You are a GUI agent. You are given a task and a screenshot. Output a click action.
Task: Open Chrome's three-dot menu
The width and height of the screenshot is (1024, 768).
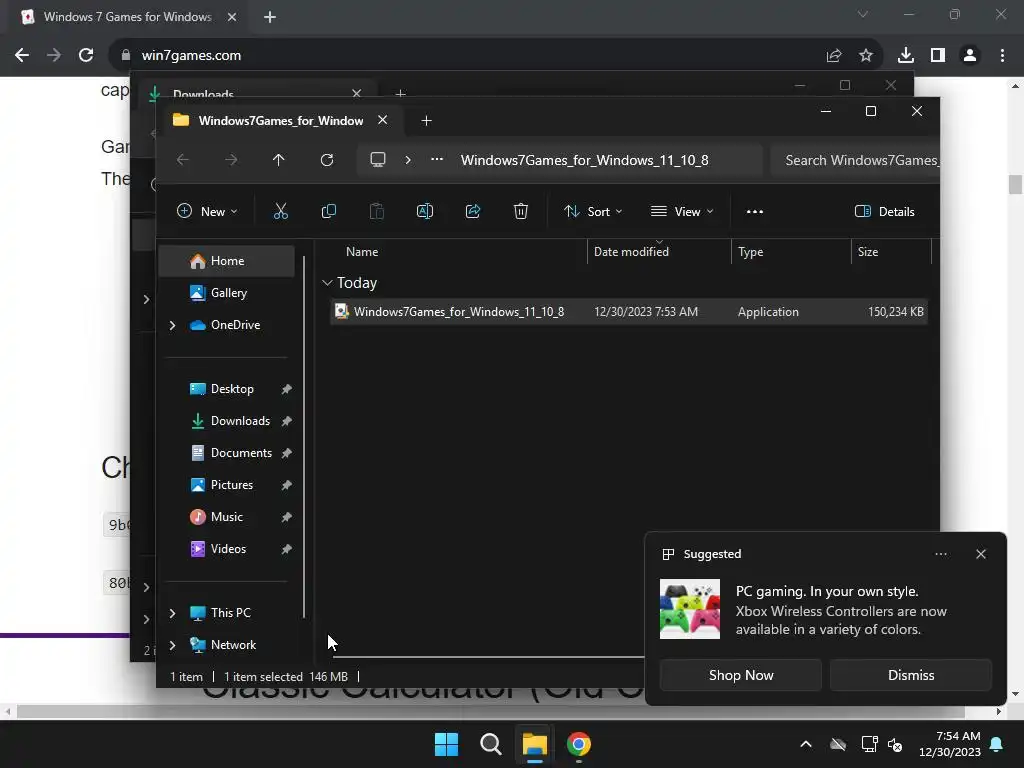[x=1002, y=56]
